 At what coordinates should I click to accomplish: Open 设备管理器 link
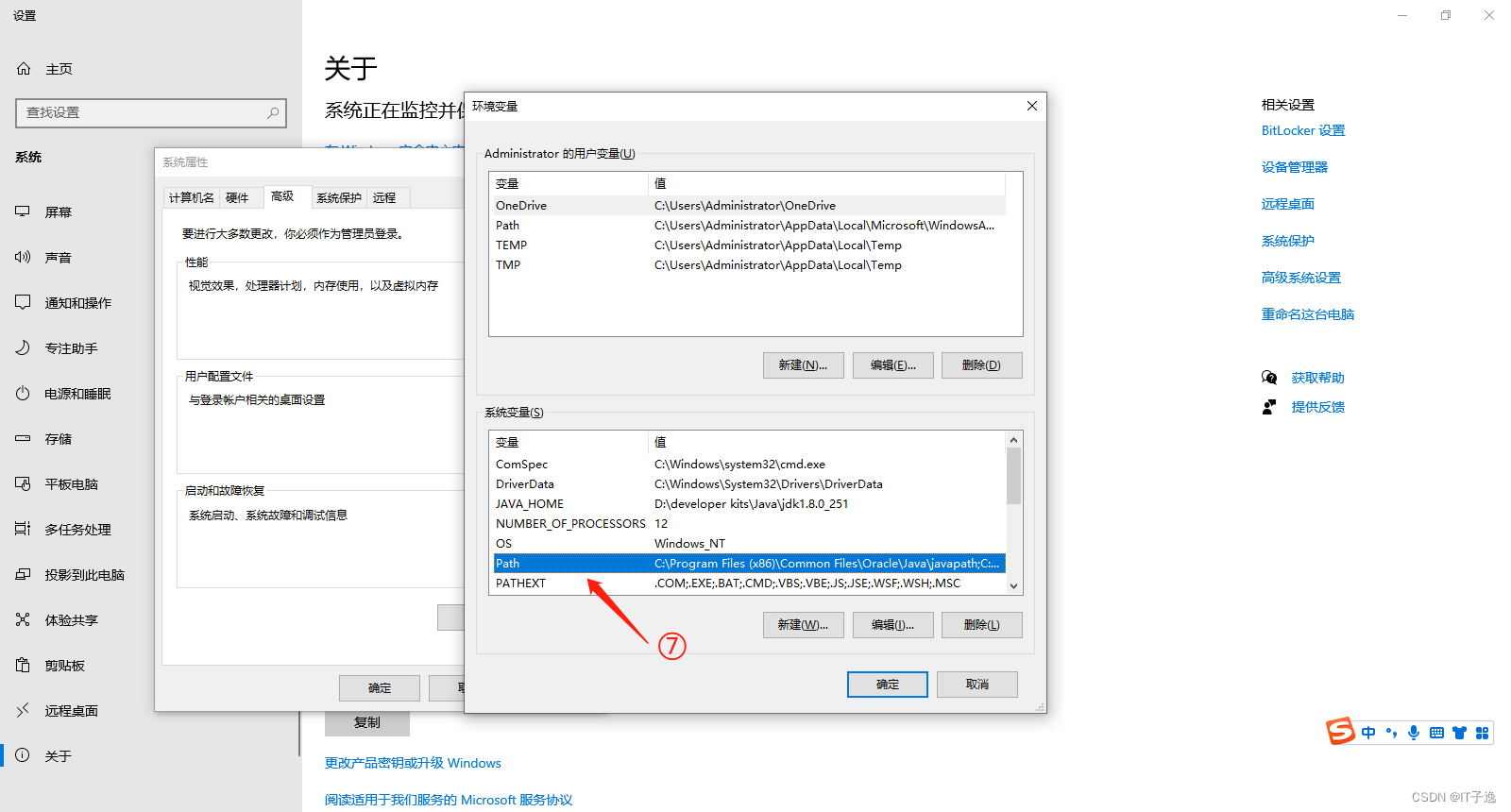point(1295,167)
